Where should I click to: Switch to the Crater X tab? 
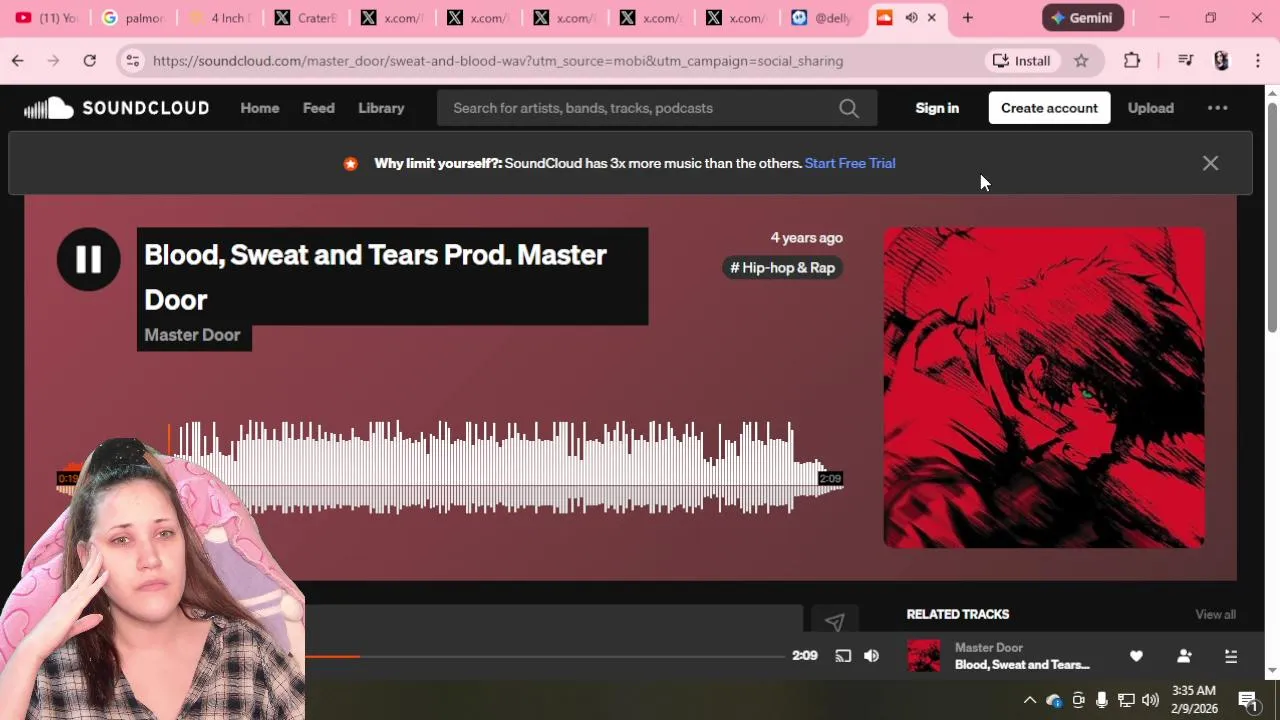coord(306,18)
